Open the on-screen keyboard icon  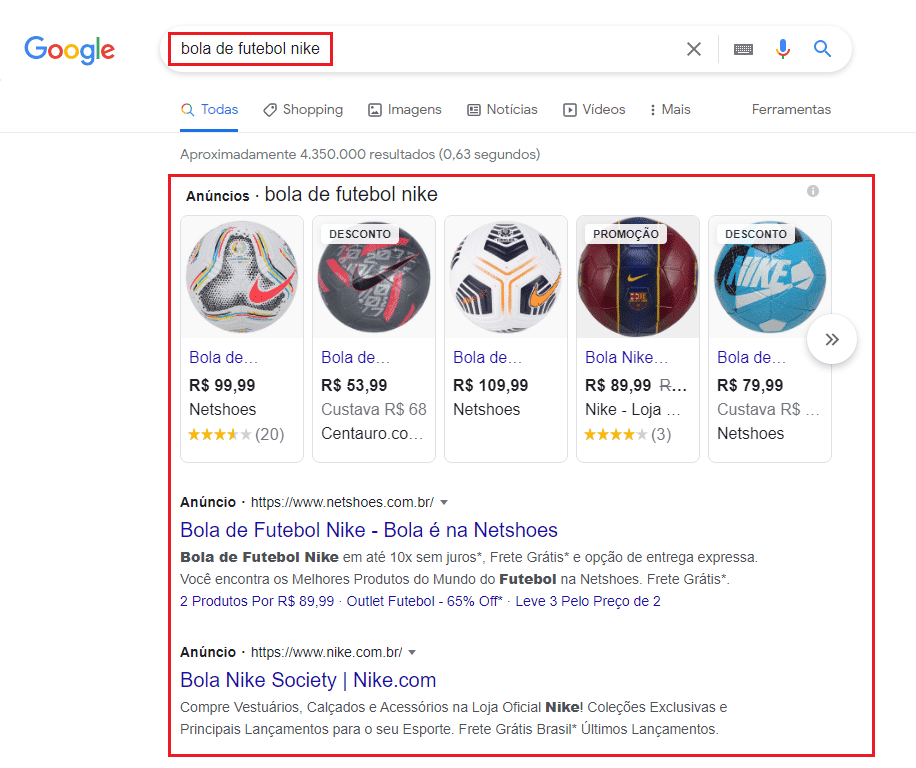tap(743, 50)
